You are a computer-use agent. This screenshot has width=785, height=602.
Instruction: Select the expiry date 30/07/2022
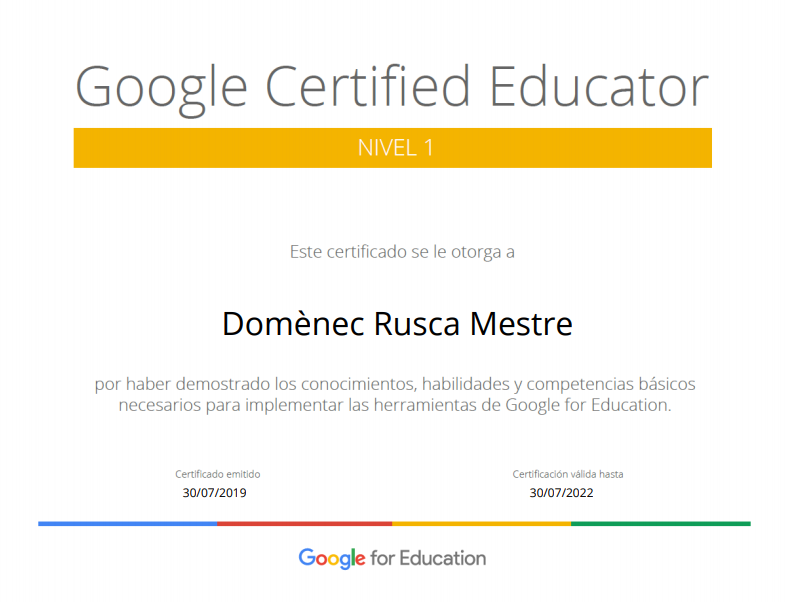(x=561, y=492)
